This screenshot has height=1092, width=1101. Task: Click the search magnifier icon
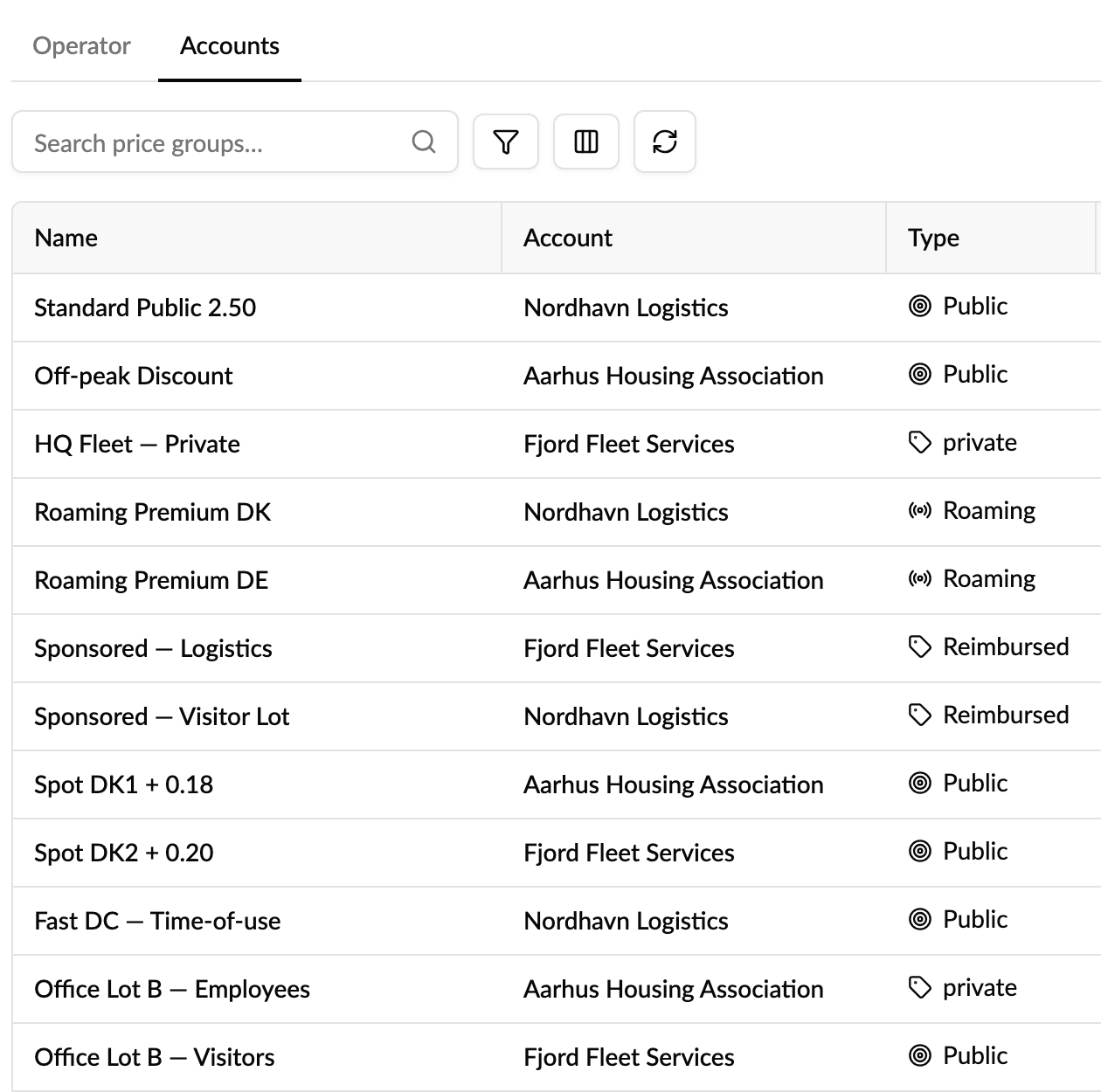coord(424,142)
